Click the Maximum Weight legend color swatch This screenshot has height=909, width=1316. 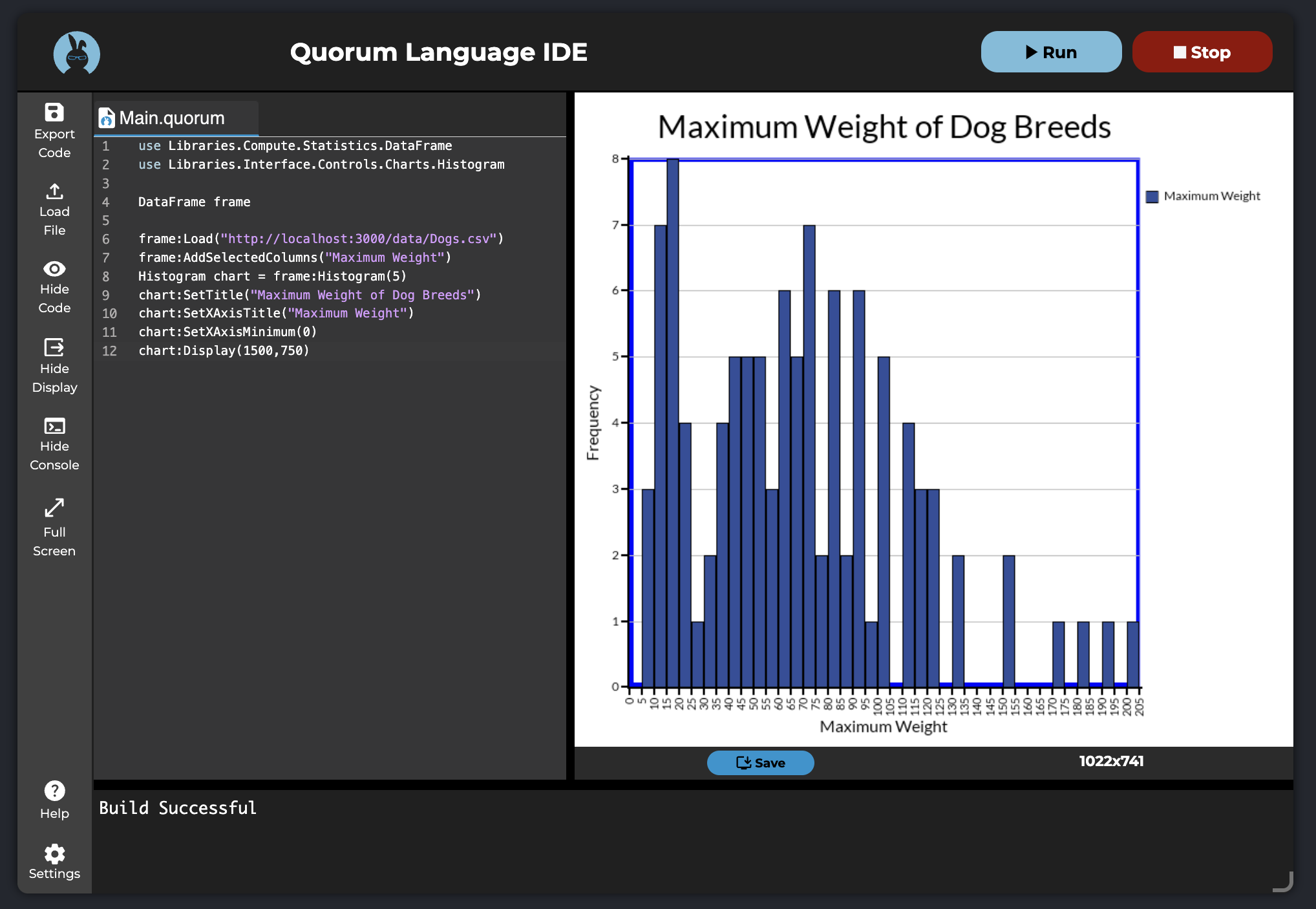coord(1152,197)
